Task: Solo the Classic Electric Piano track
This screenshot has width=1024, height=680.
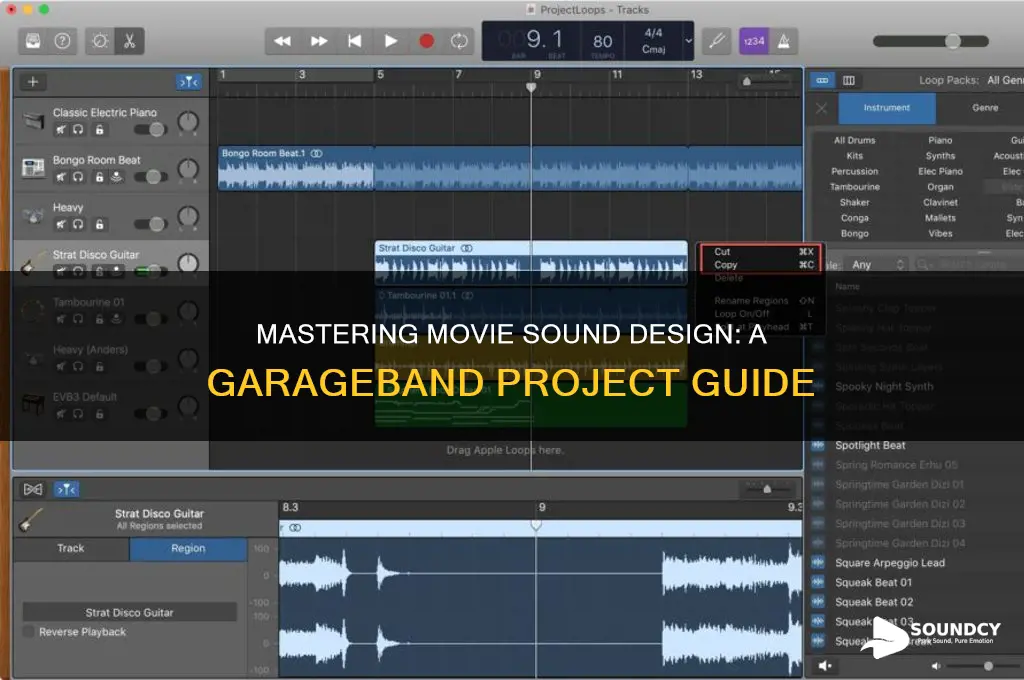Action: [78, 130]
